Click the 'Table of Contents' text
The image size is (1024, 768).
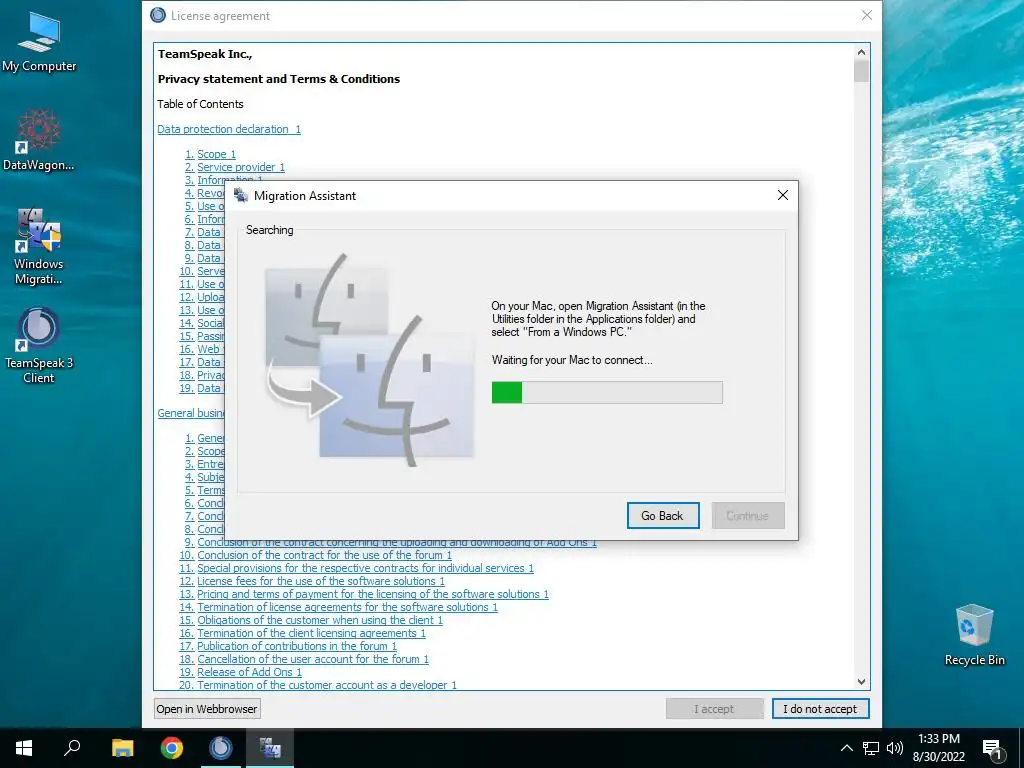point(200,104)
